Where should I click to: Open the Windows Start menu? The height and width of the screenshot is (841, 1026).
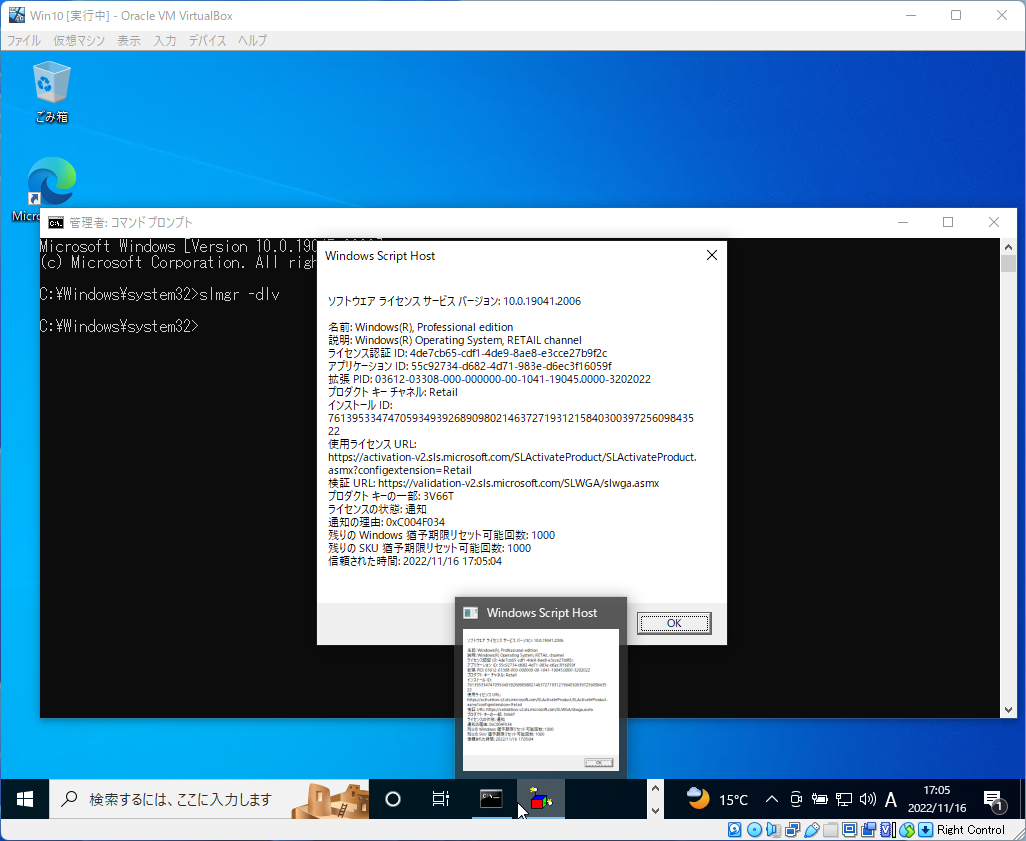25,799
